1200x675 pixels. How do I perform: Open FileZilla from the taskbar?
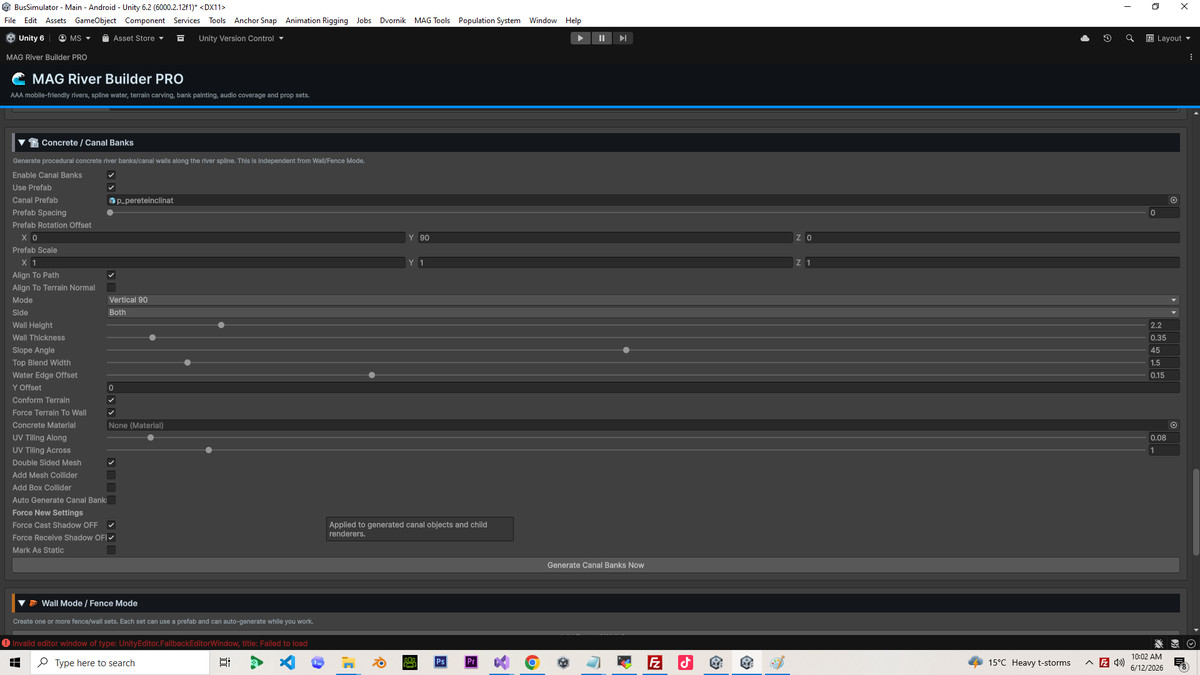[655, 662]
